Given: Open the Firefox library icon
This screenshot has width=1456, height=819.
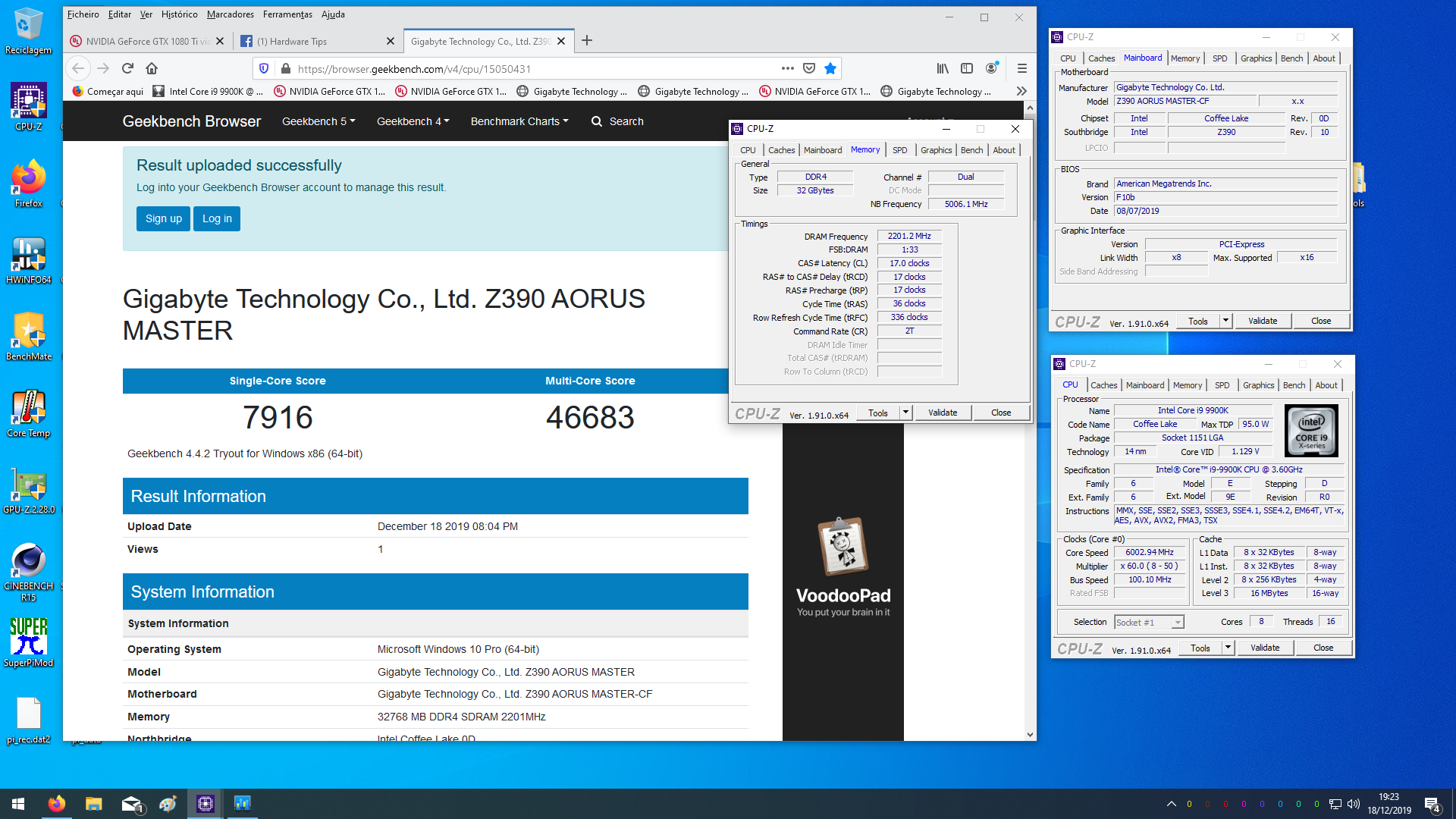Looking at the screenshot, I should pyautogui.click(x=943, y=68).
